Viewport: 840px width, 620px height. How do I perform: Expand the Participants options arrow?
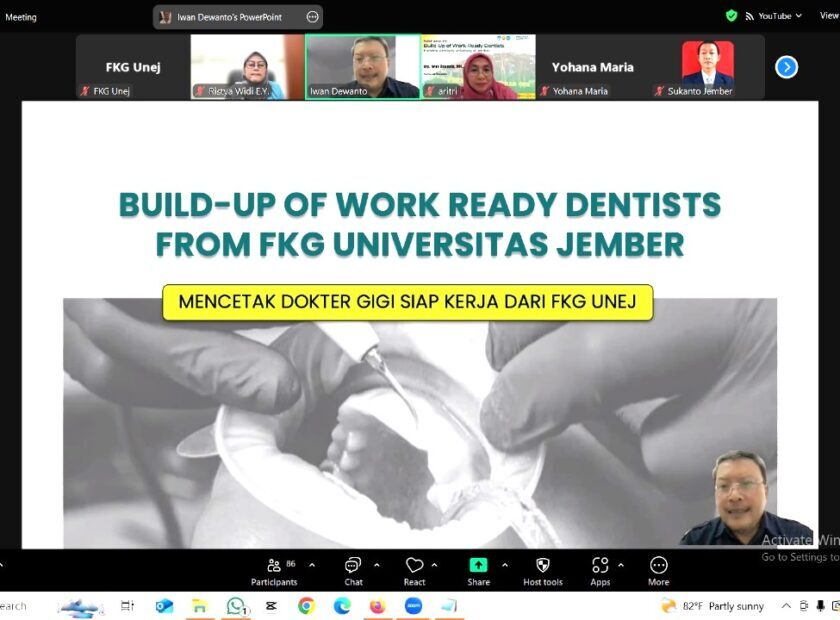pyautogui.click(x=312, y=565)
